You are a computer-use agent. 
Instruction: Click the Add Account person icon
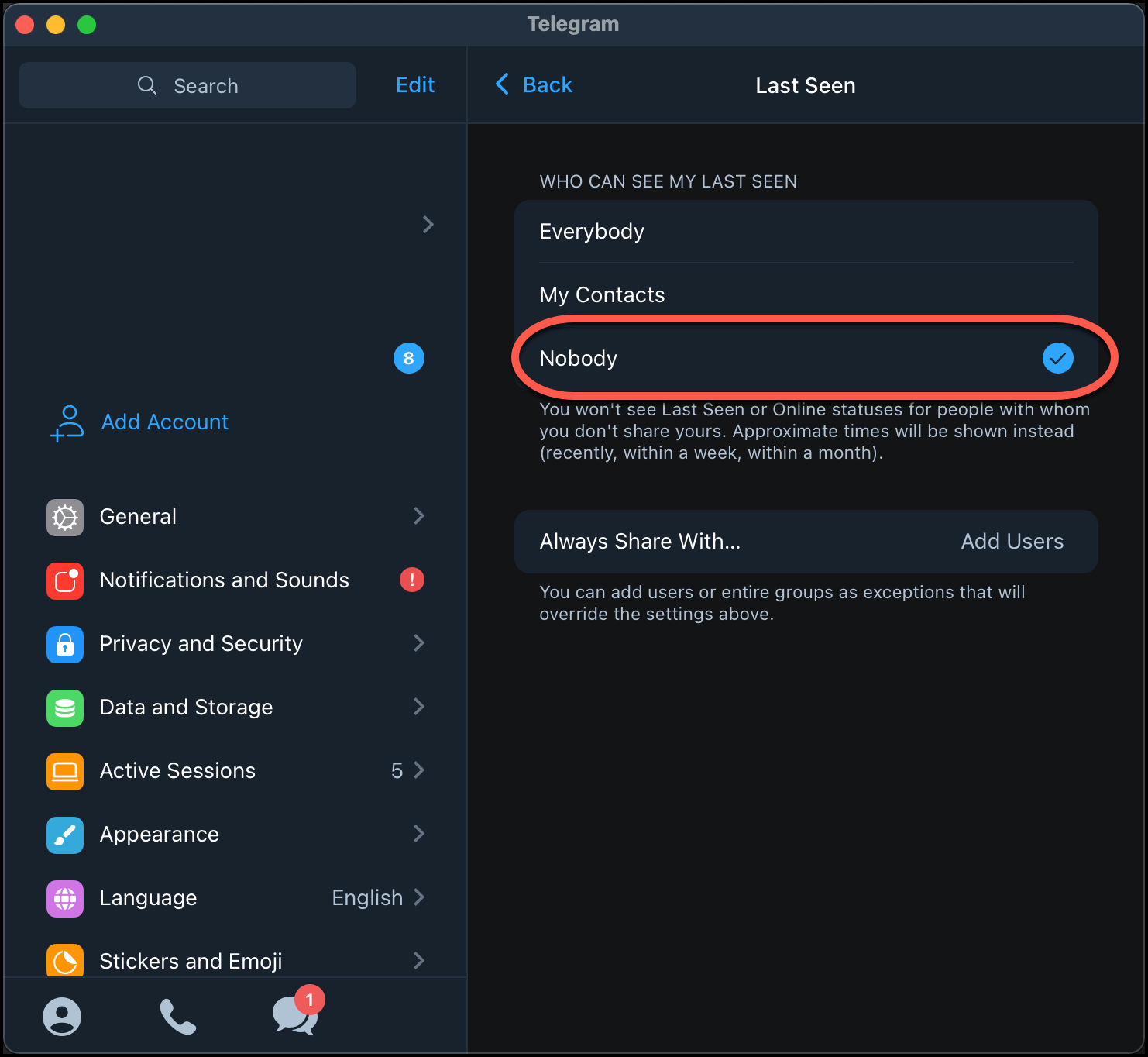tap(67, 423)
